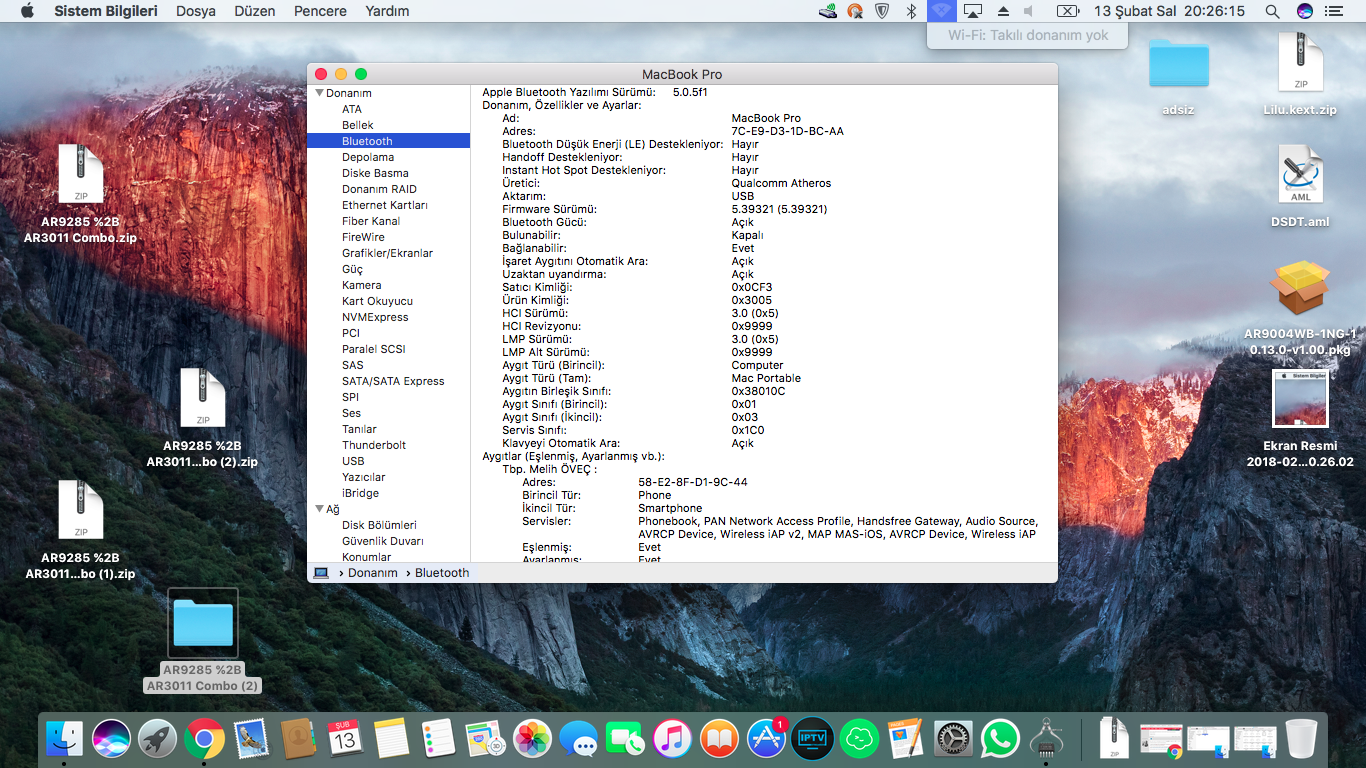Open Chrome from the dock
The image size is (1366, 768).
(204, 740)
